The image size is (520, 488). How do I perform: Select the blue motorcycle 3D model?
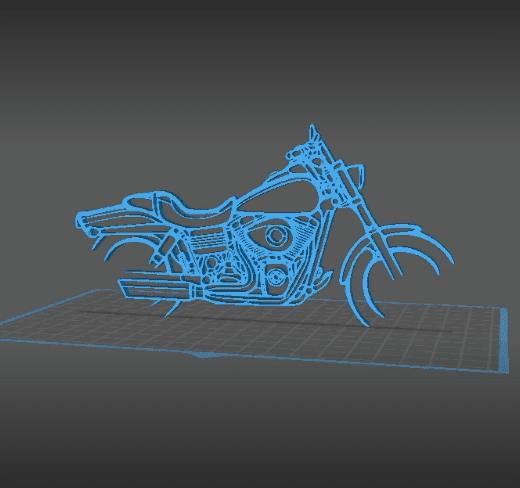coord(265,226)
